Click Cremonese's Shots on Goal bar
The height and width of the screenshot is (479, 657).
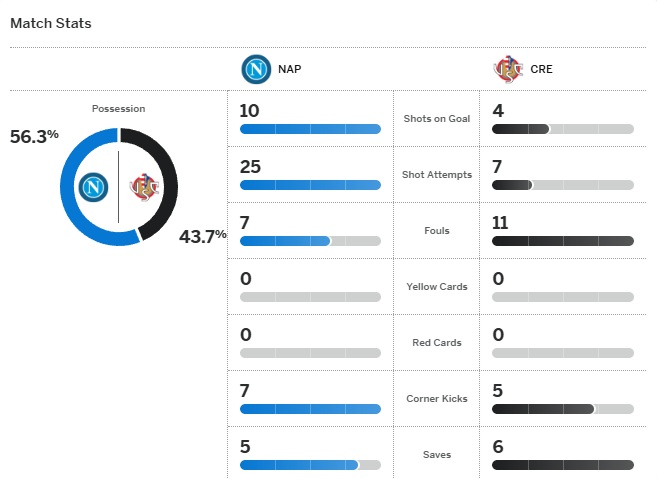click(x=563, y=129)
